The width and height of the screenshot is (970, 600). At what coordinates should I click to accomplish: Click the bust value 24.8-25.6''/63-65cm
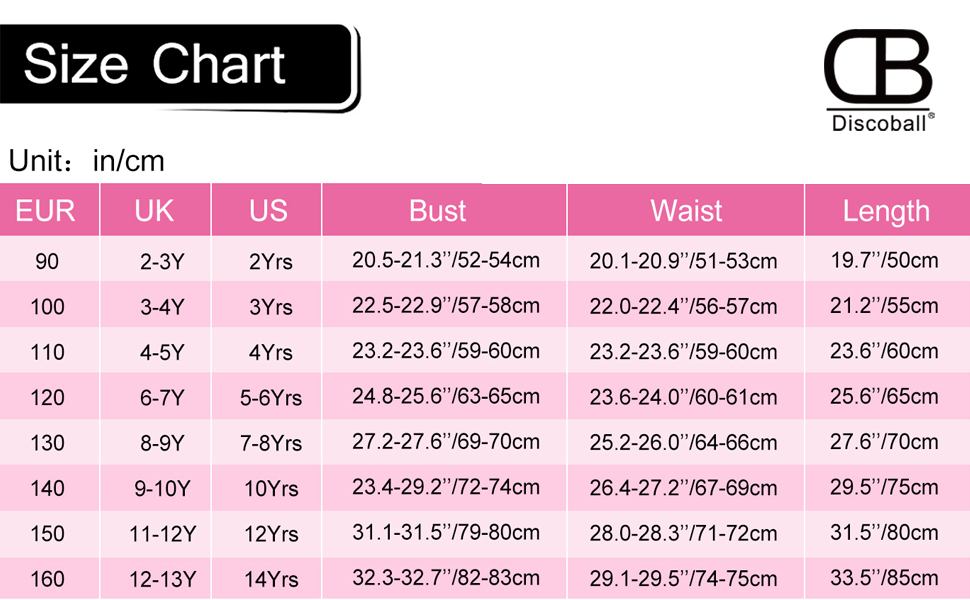pyautogui.click(x=446, y=397)
